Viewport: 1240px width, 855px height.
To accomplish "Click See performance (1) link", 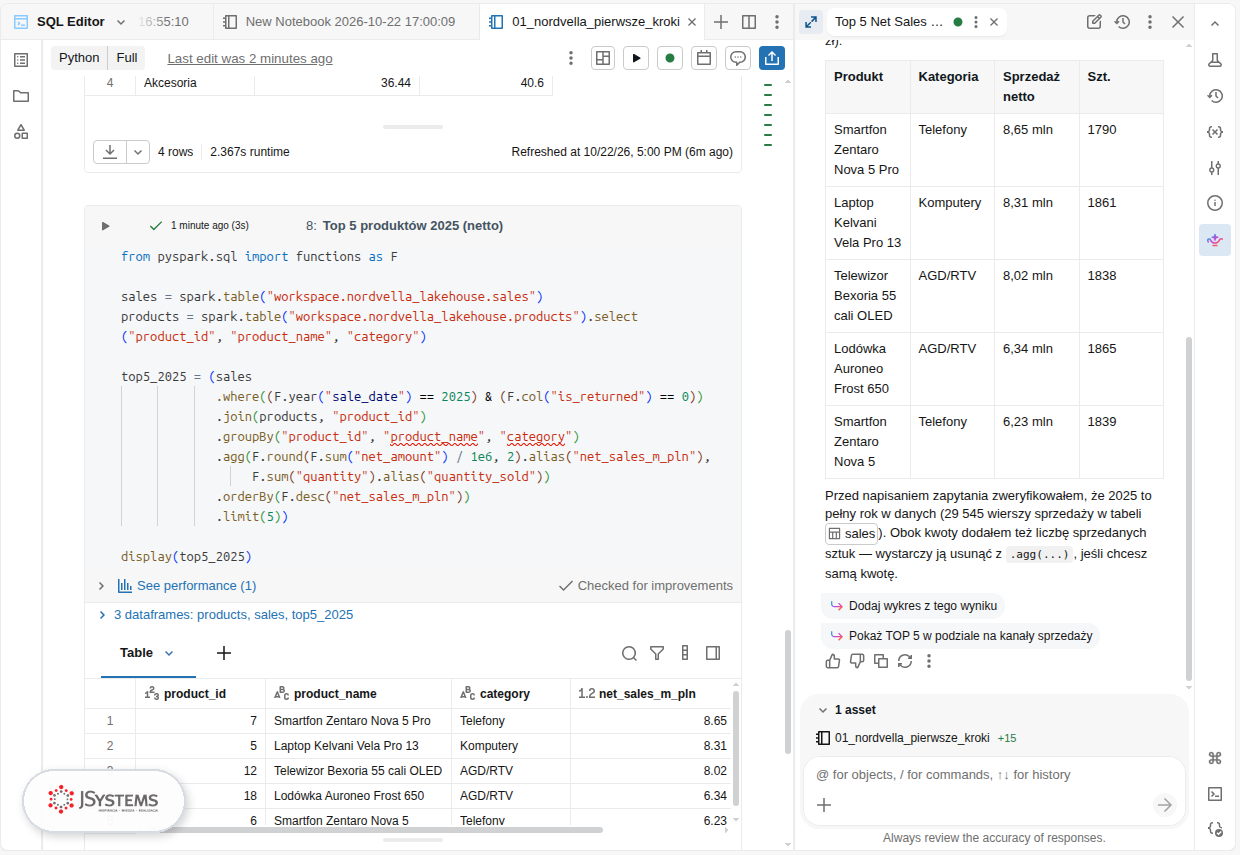I will pos(196,586).
